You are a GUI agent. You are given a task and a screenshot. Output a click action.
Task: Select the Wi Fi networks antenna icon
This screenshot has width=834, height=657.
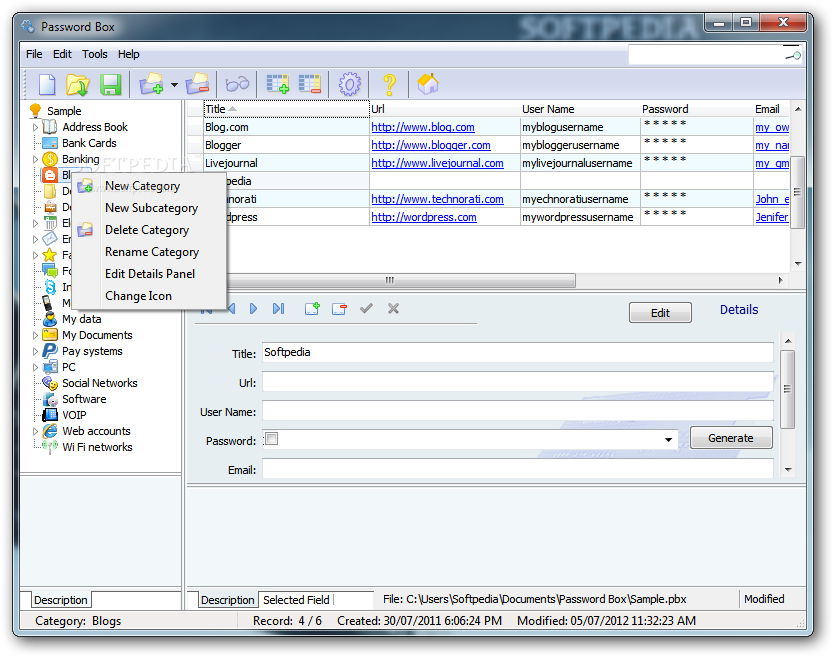[x=50, y=447]
